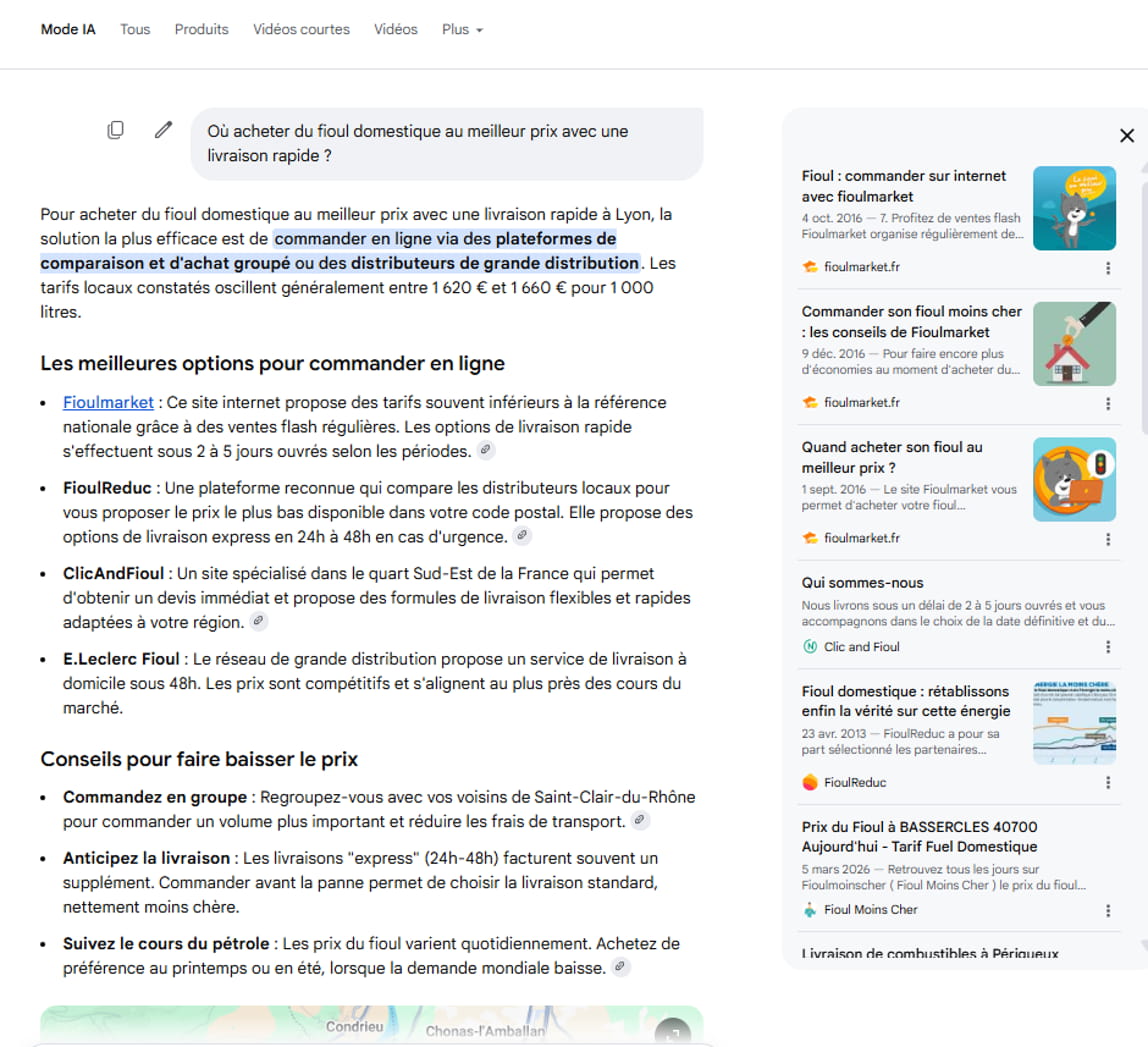
Task: Click heading 'Conseils pour faire baisser le prix'
Action: (x=199, y=759)
